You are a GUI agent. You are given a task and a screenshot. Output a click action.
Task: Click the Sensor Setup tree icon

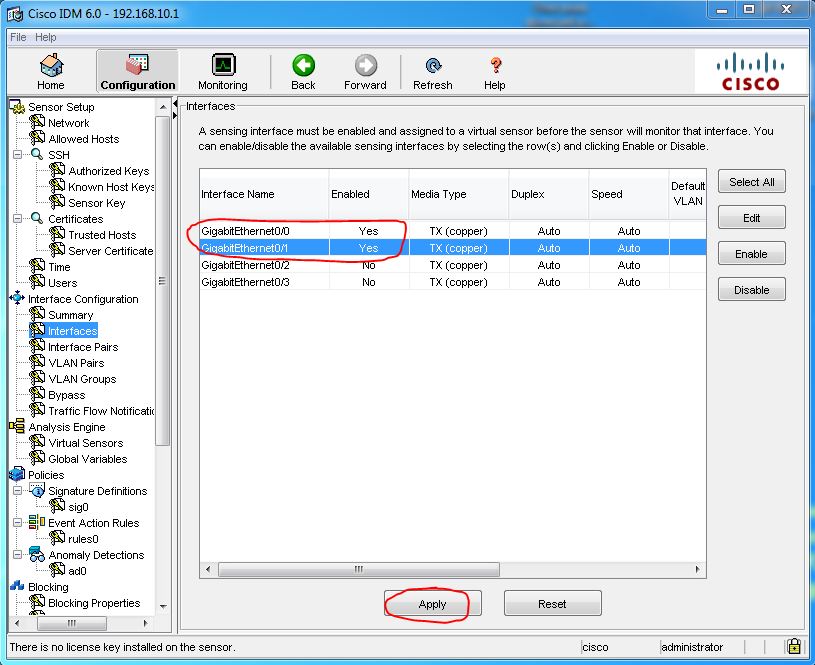17,107
